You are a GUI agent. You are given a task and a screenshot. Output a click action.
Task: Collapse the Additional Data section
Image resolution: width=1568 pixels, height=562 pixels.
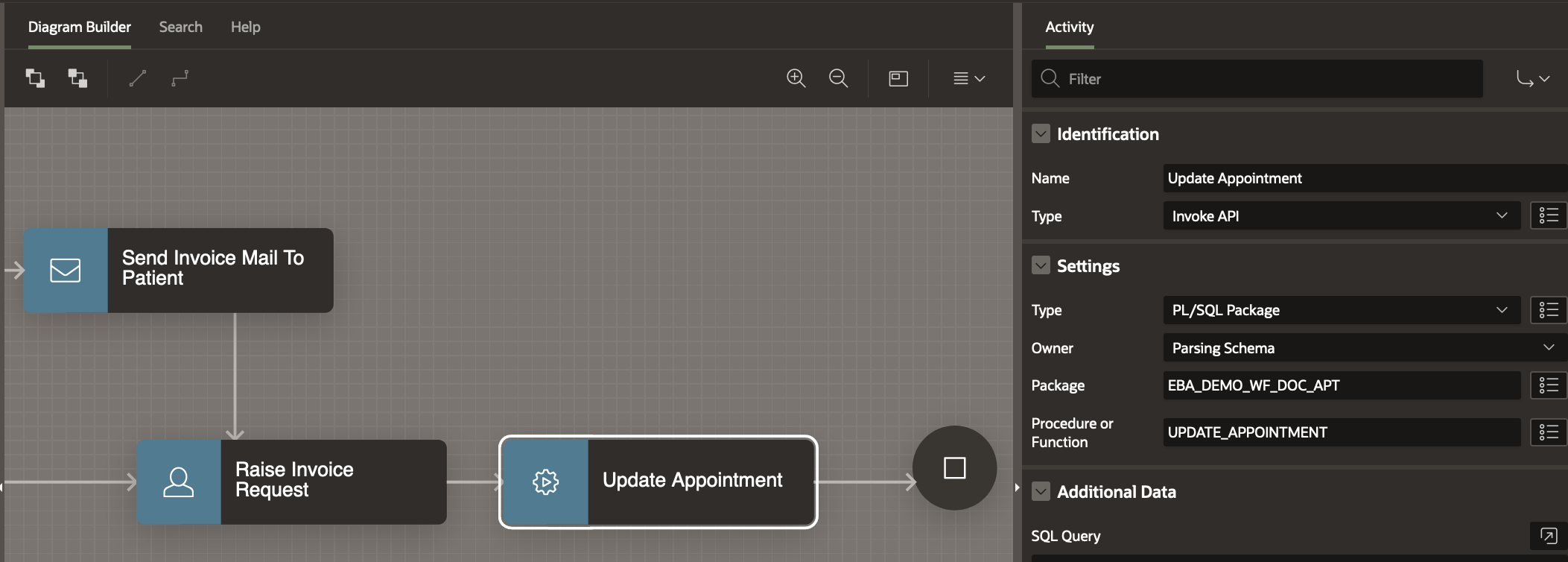coord(1041,491)
